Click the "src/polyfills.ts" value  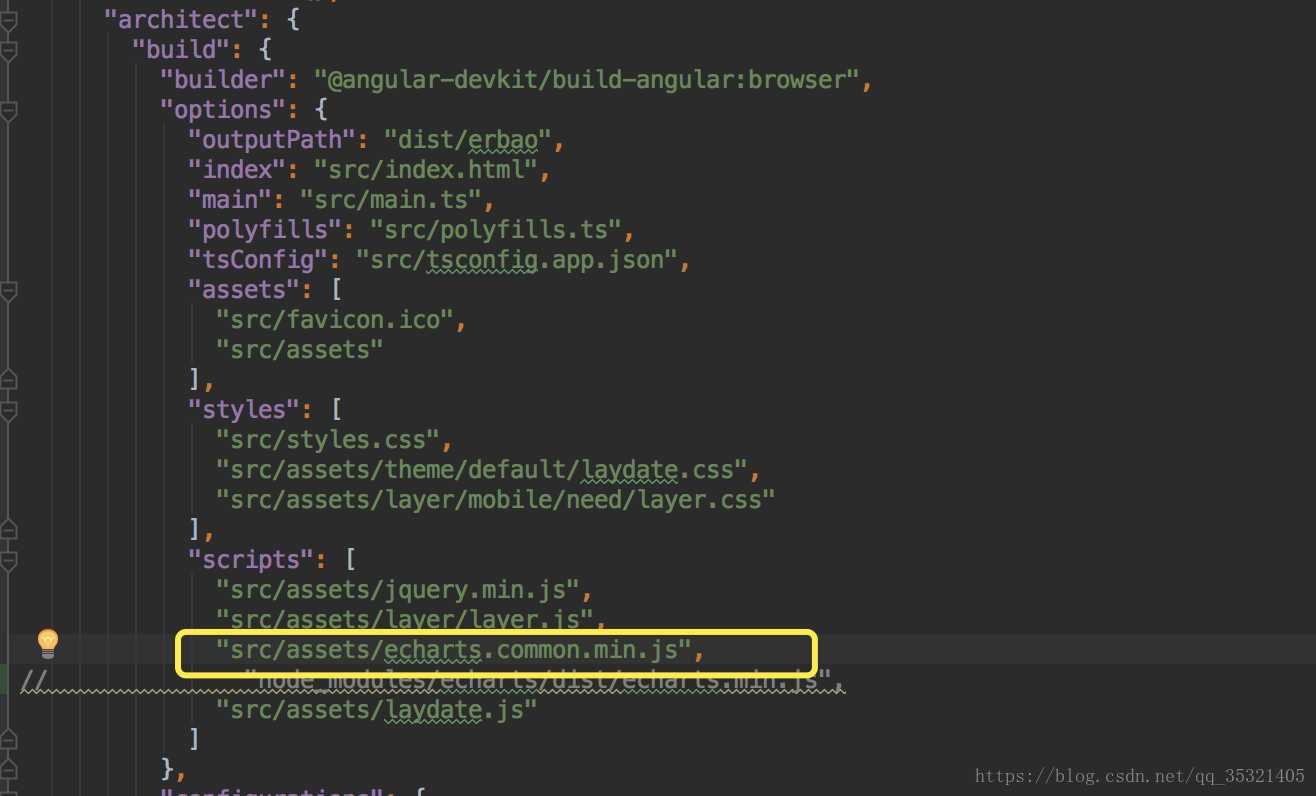tap(496, 229)
